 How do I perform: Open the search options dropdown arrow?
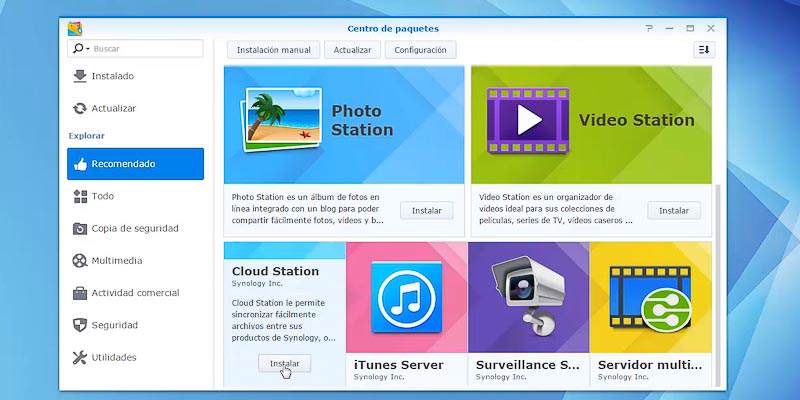tap(88, 49)
